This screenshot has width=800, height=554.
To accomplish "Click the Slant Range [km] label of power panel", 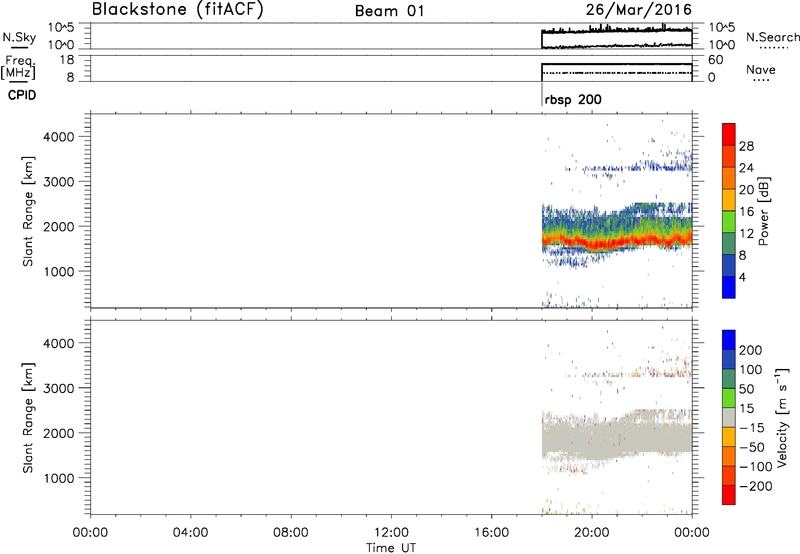I will click(28, 211).
